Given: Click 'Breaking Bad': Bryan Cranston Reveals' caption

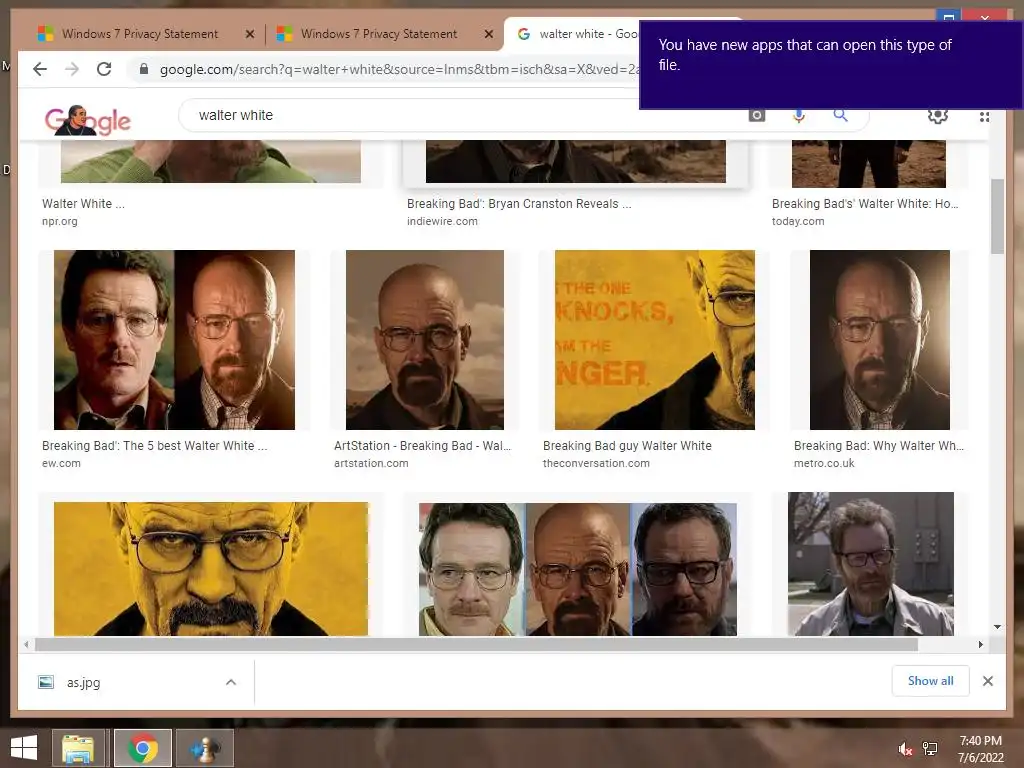Looking at the screenshot, I should coord(519,204).
